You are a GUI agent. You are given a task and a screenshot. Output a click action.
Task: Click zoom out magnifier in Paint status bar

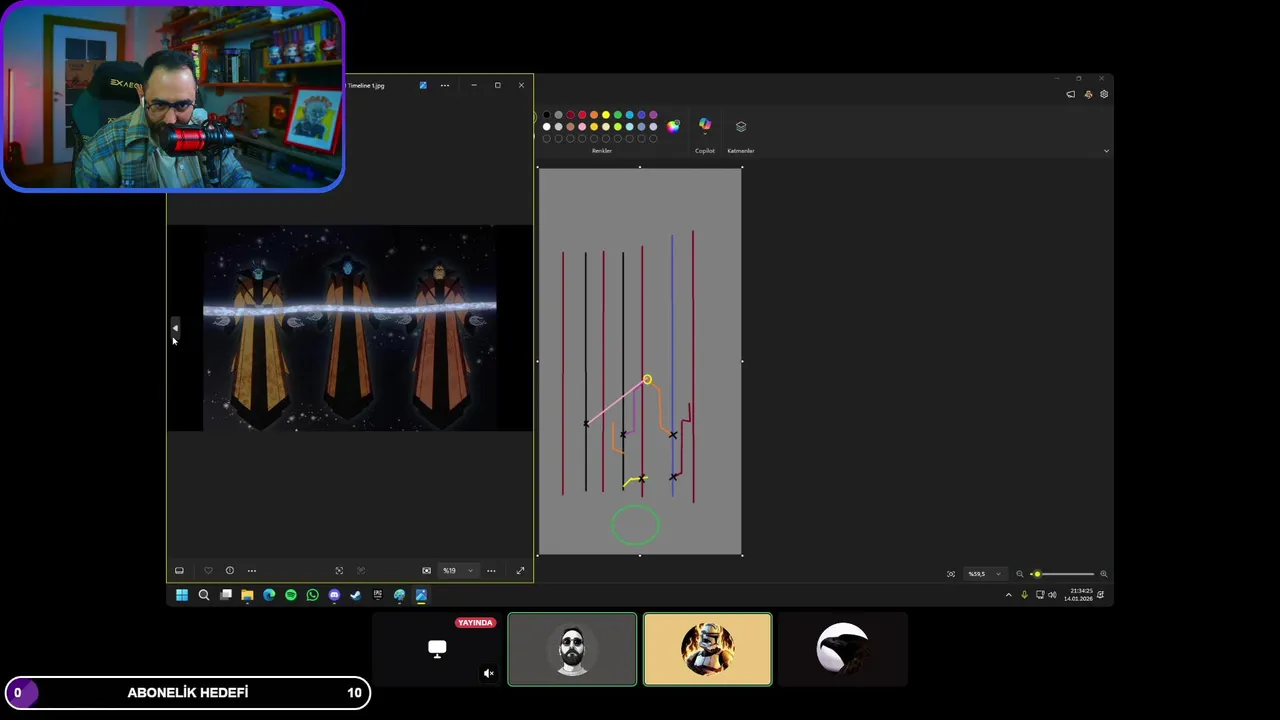tap(1020, 574)
